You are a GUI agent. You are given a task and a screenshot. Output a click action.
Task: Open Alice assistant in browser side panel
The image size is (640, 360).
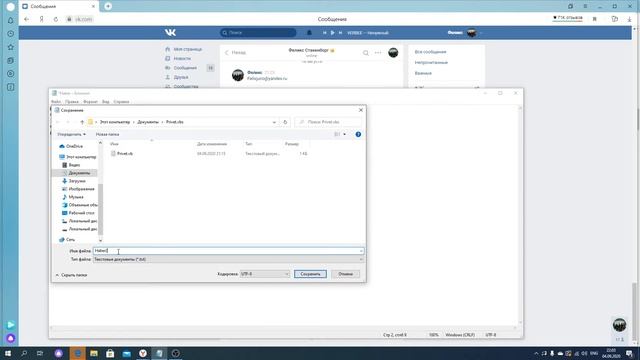11,338
